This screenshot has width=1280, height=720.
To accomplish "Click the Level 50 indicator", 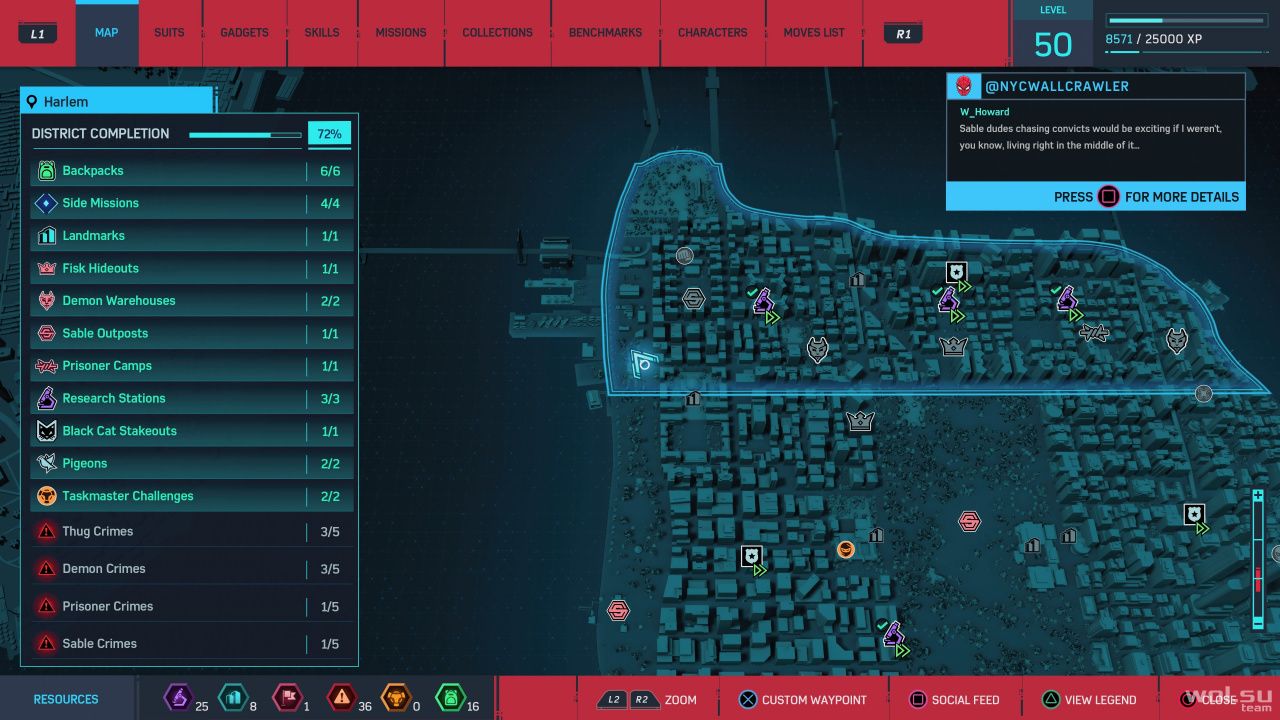I will pos(1053,34).
